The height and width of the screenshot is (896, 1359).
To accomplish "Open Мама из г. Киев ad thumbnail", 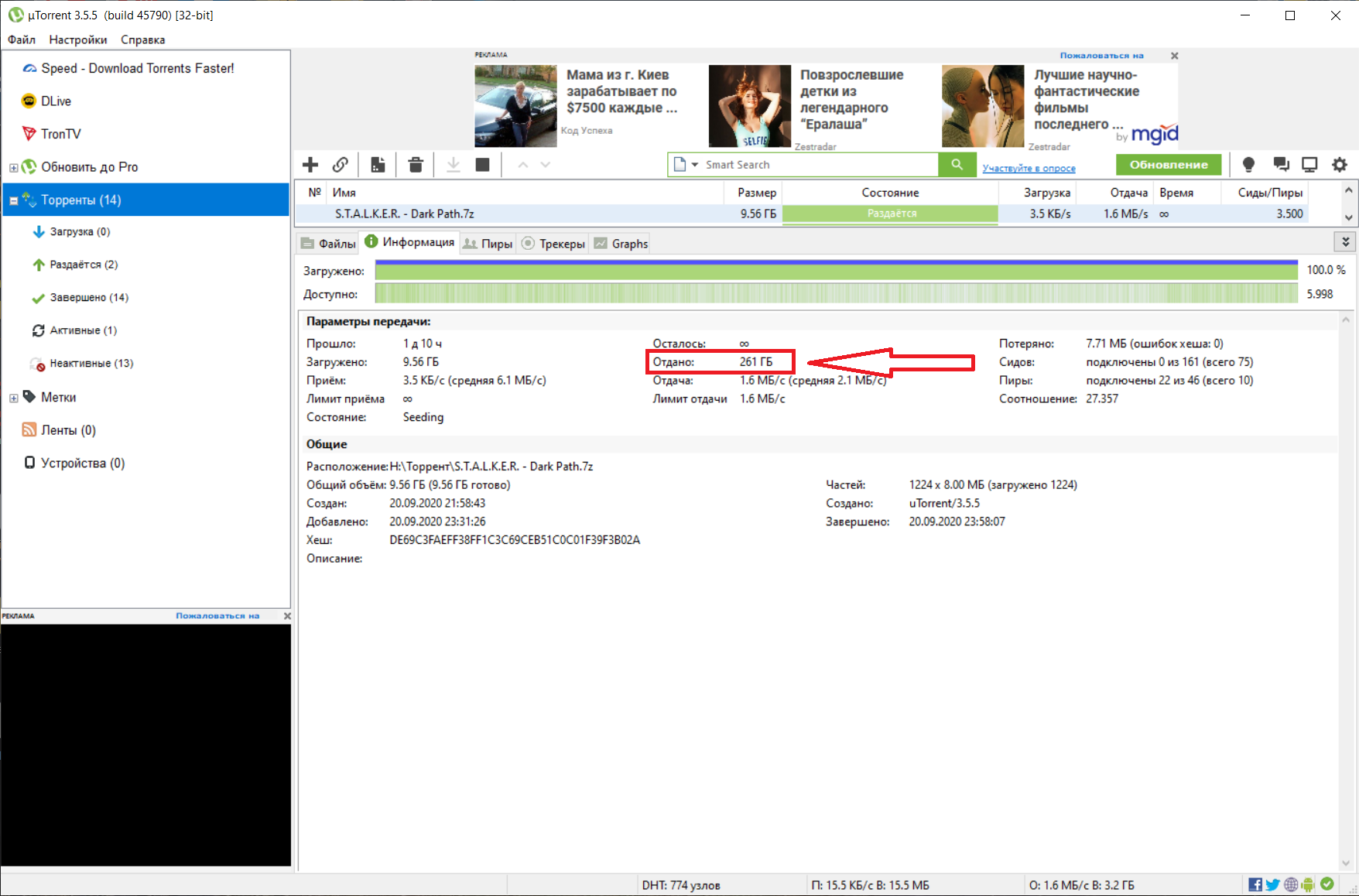I will tap(515, 106).
